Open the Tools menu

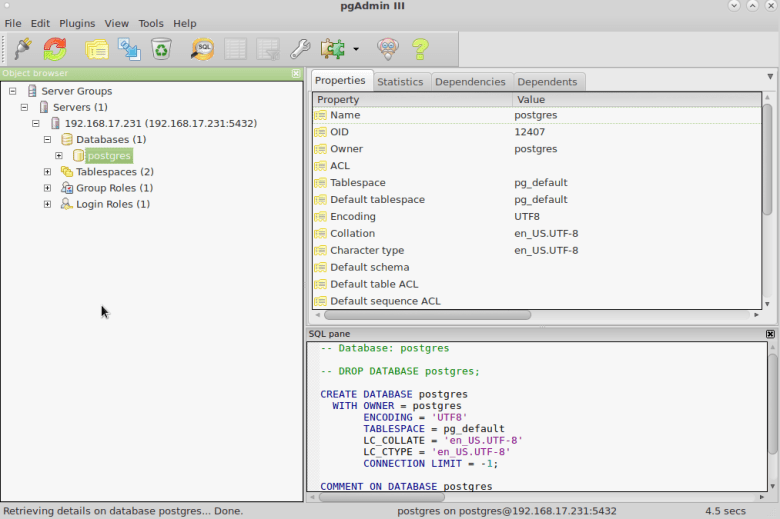tap(151, 23)
